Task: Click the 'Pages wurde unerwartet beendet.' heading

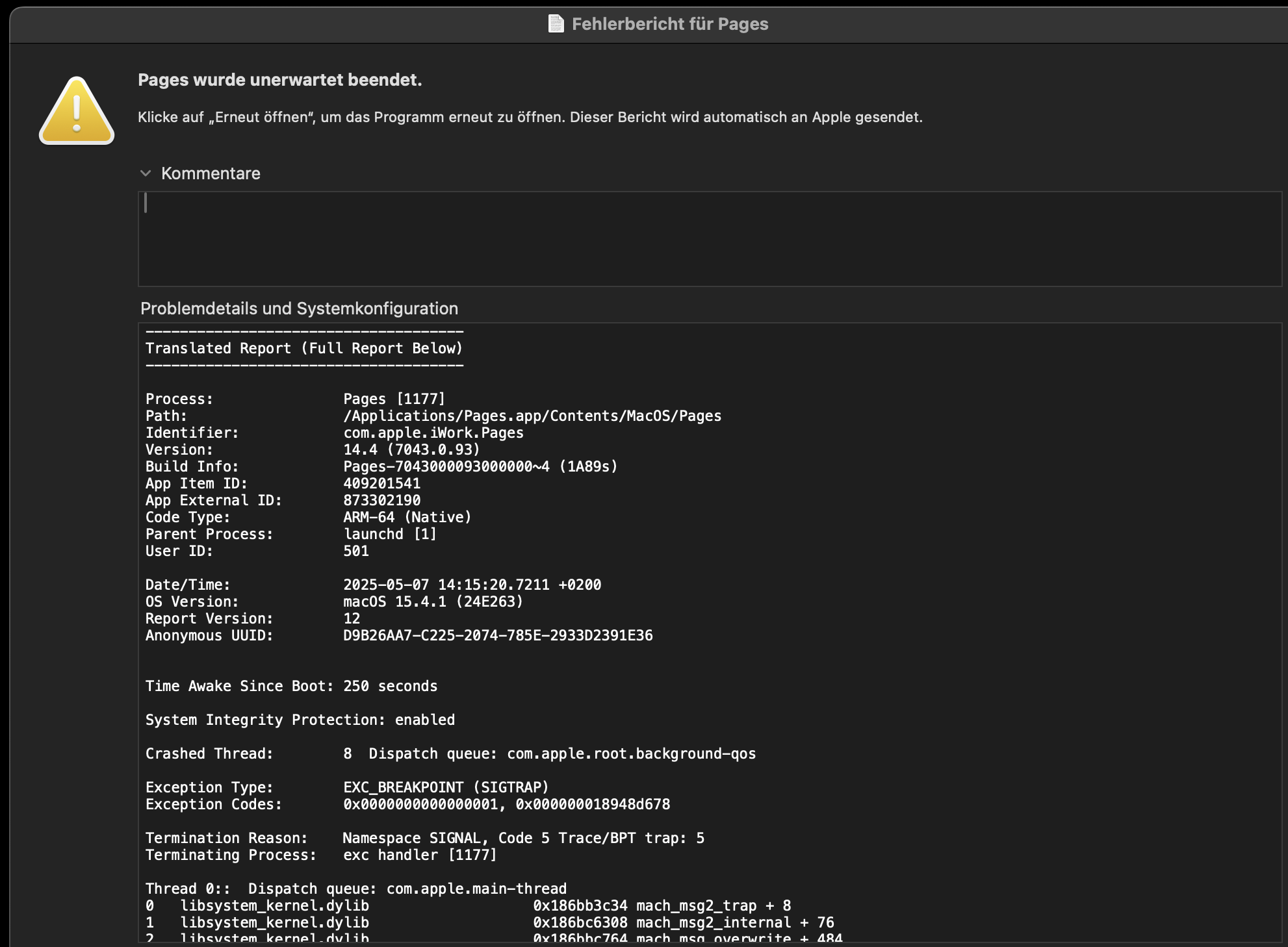Action: [x=279, y=80]
